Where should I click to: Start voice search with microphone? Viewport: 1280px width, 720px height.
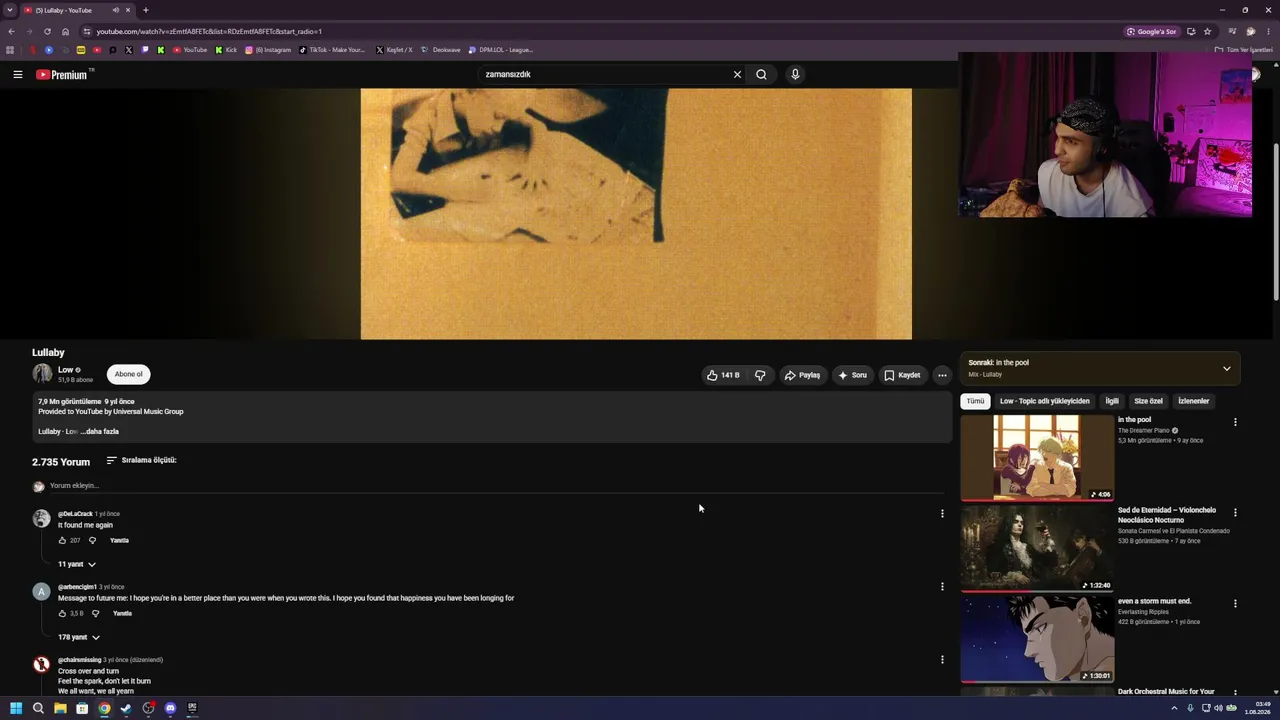(x=795, y=74)
